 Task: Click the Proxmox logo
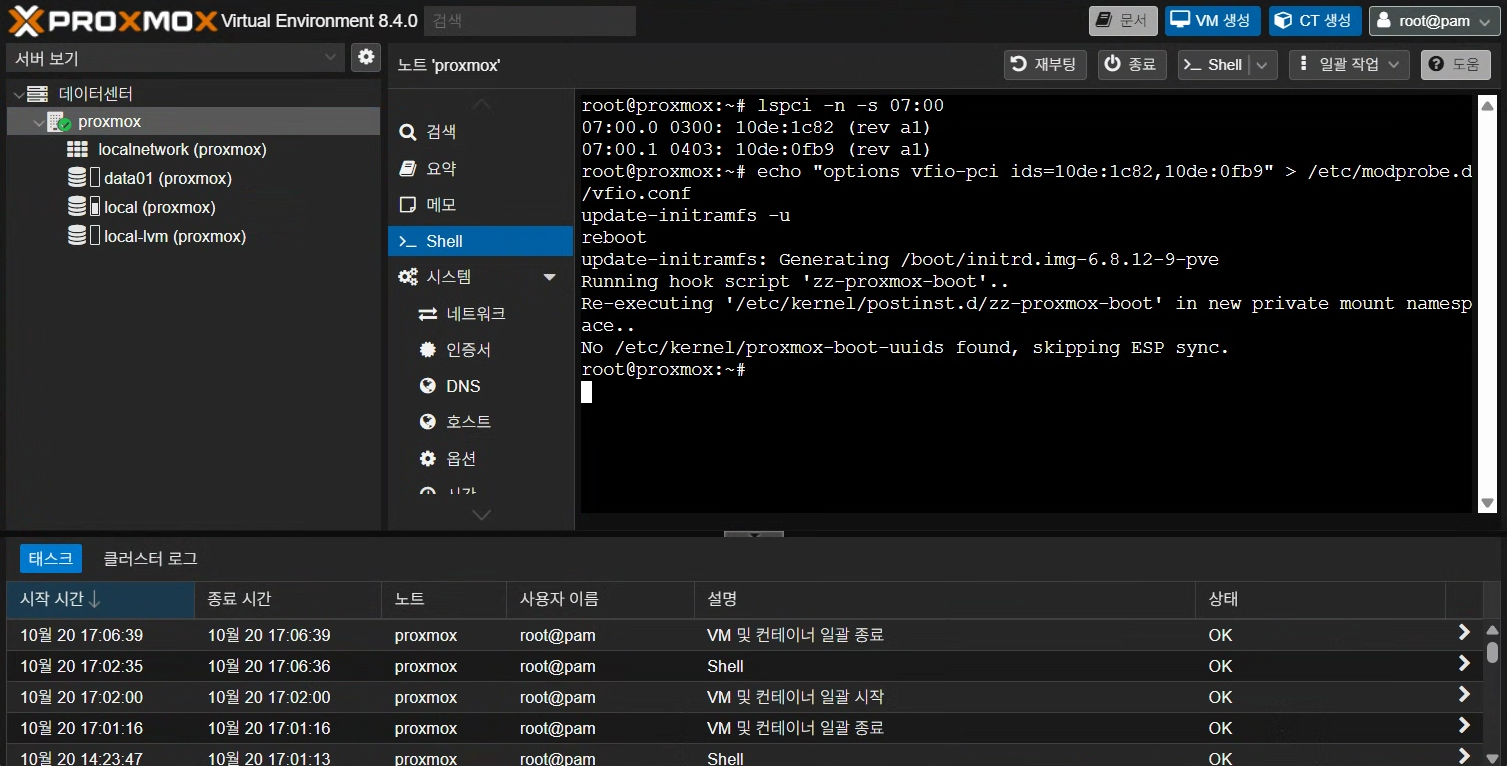[x=112, y=21]
